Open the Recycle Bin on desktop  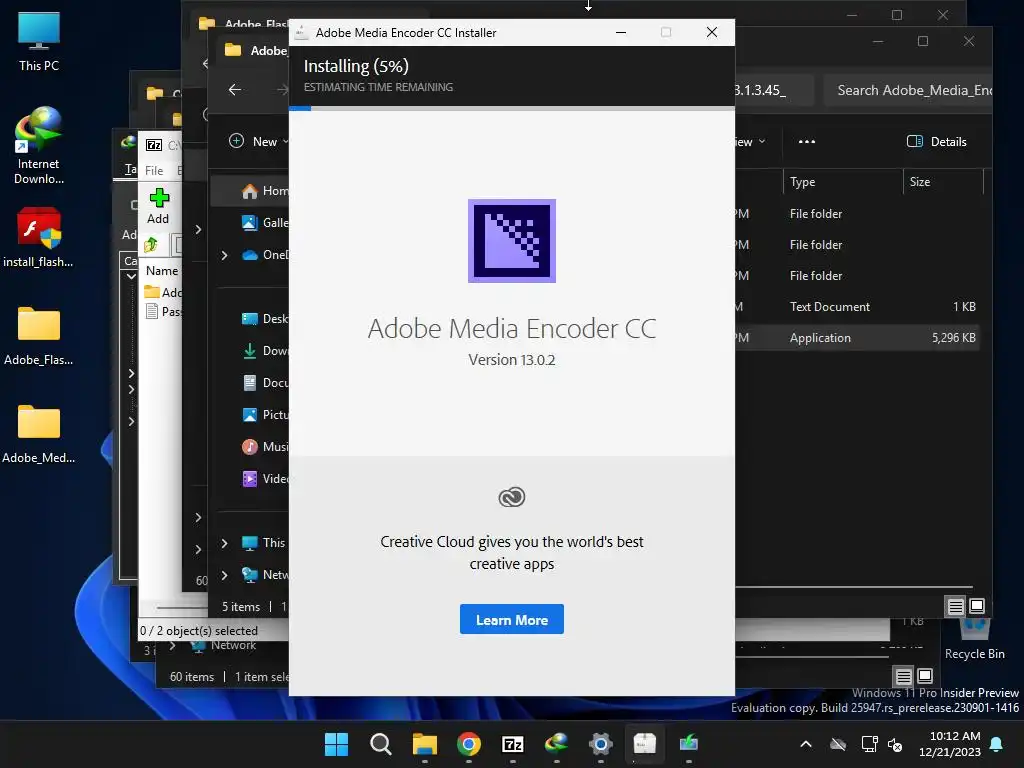(974, 639)
